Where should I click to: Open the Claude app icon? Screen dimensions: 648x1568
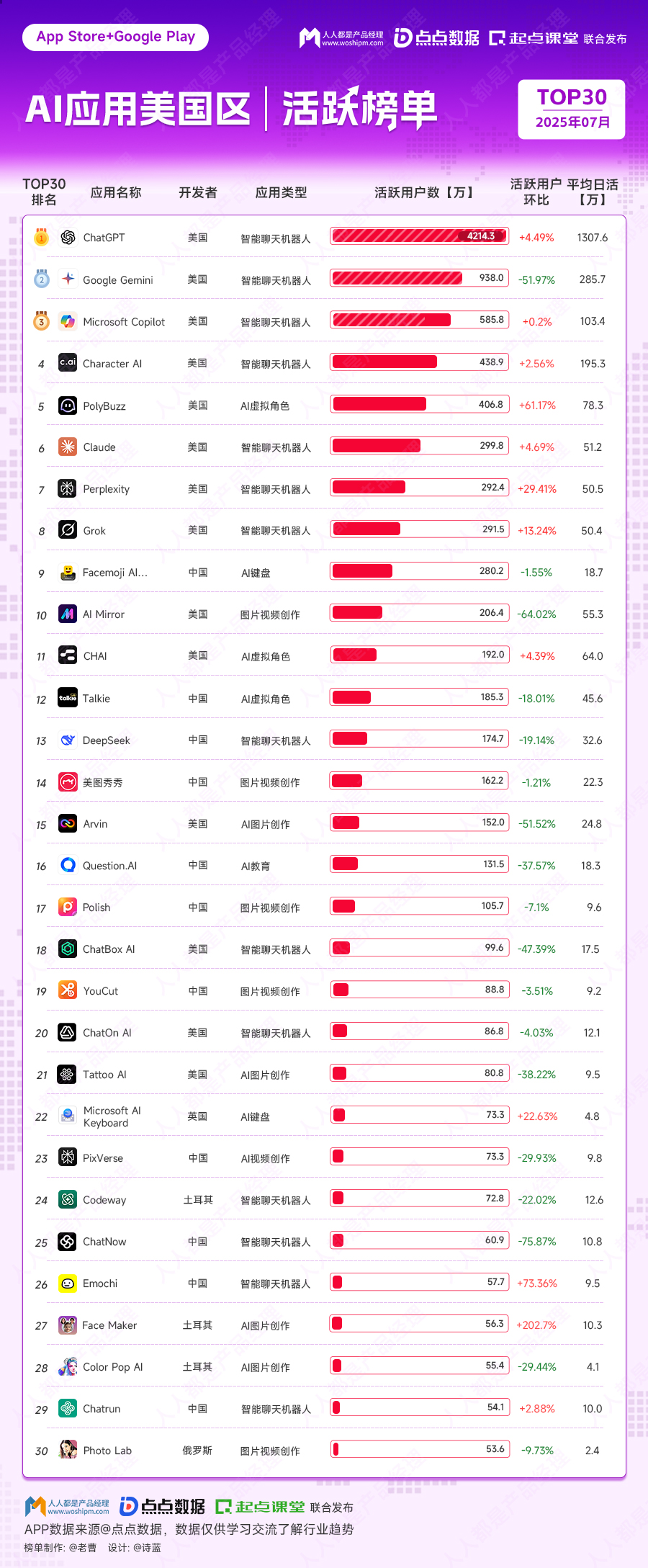coord(68,447)
